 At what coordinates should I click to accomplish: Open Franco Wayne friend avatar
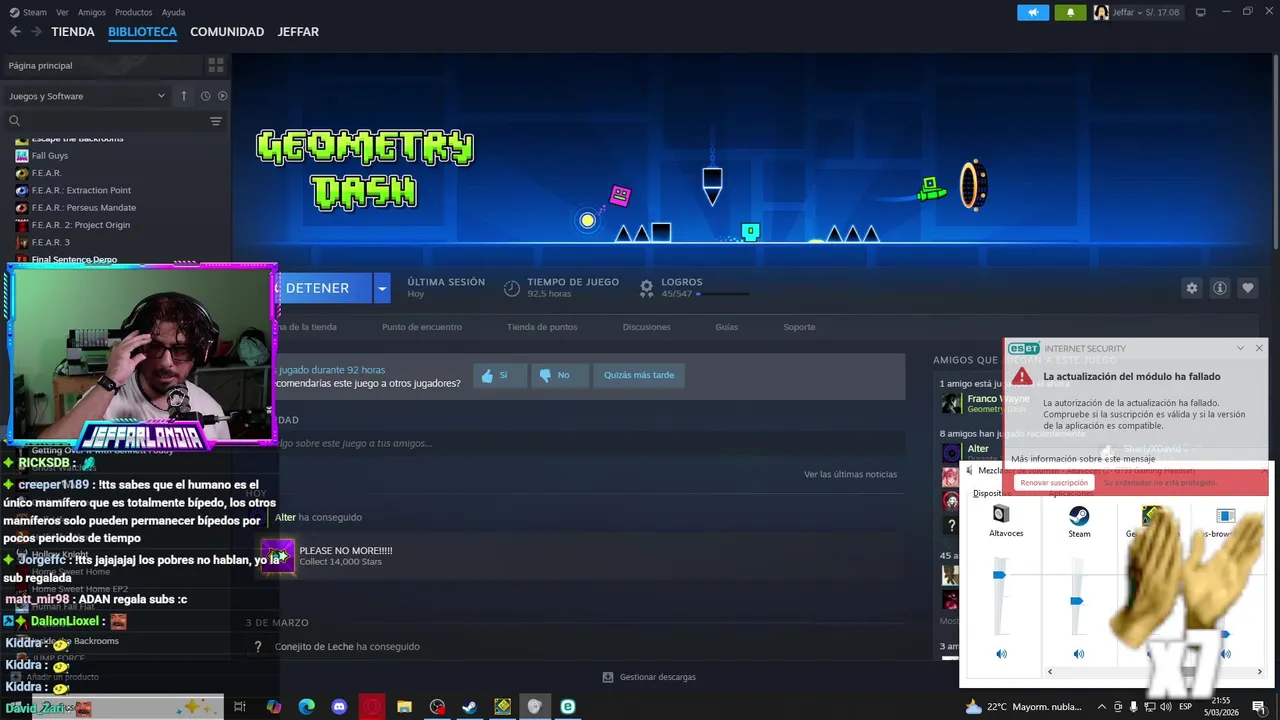tap(951, 403)
